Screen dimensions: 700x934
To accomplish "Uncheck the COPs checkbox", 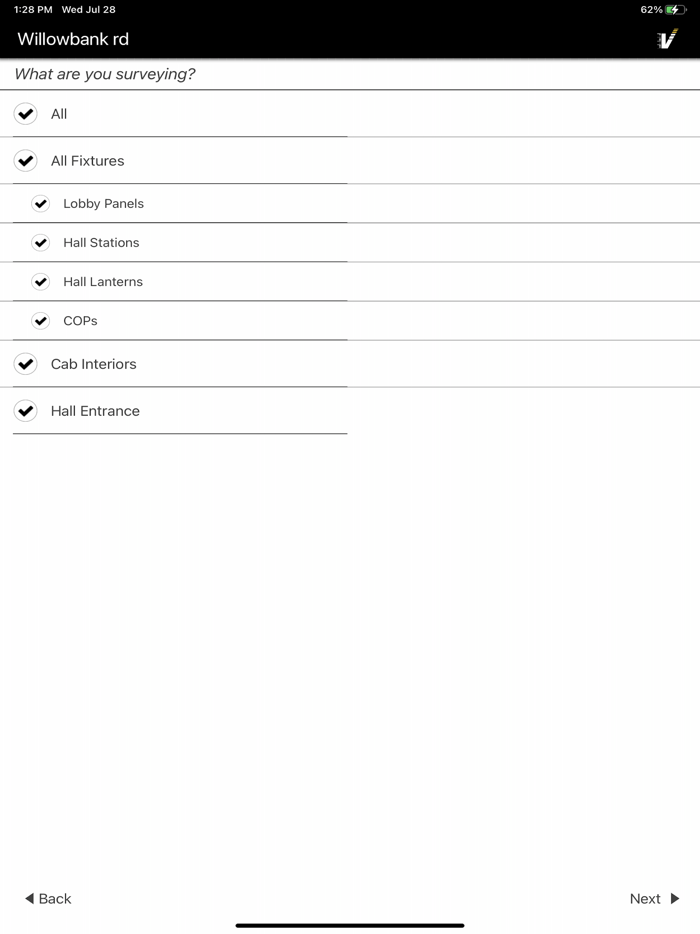I will click(x=41, y=321).
